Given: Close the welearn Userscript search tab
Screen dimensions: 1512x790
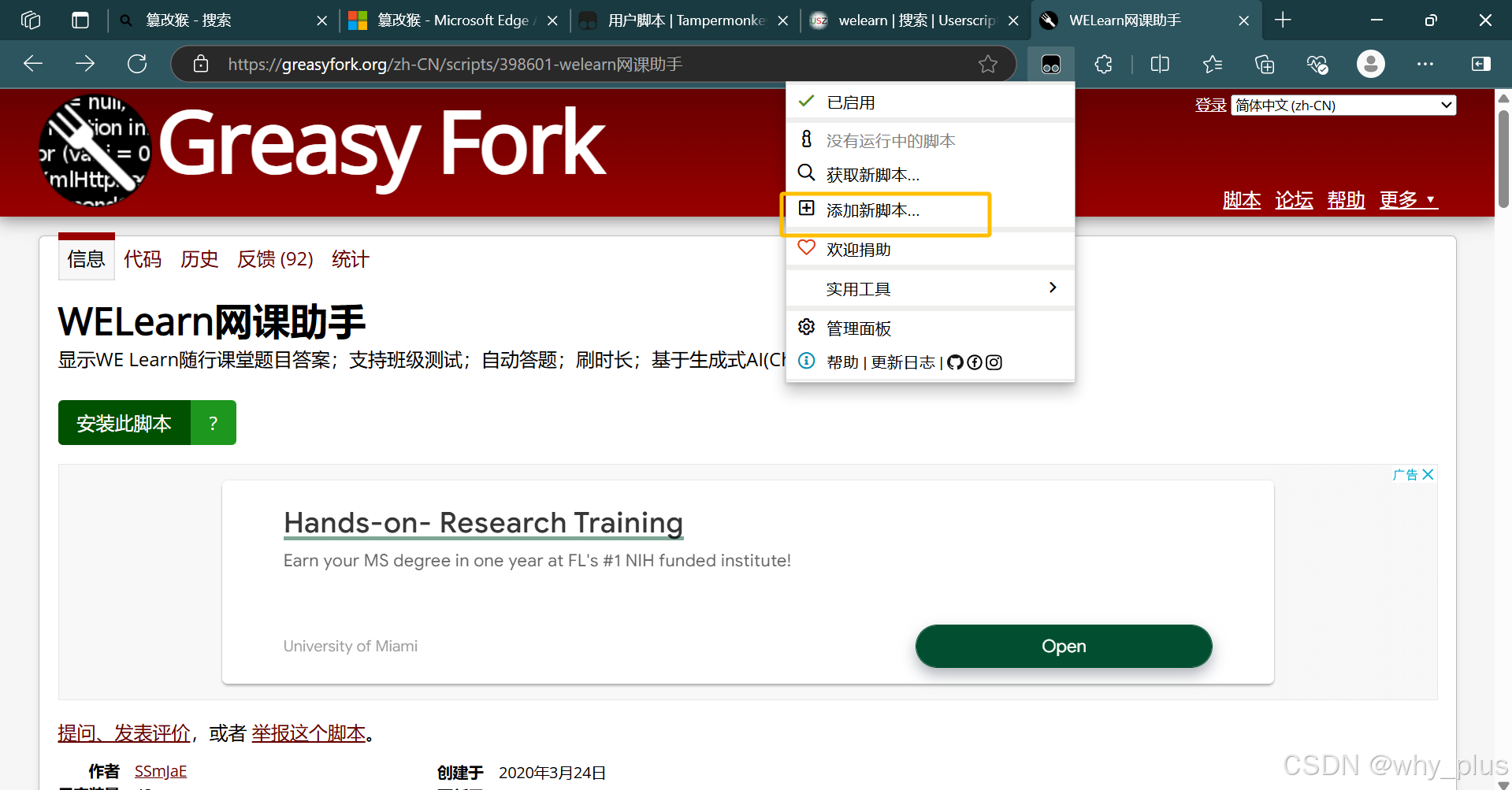Looking at the screenshot, I should 1013,20.
